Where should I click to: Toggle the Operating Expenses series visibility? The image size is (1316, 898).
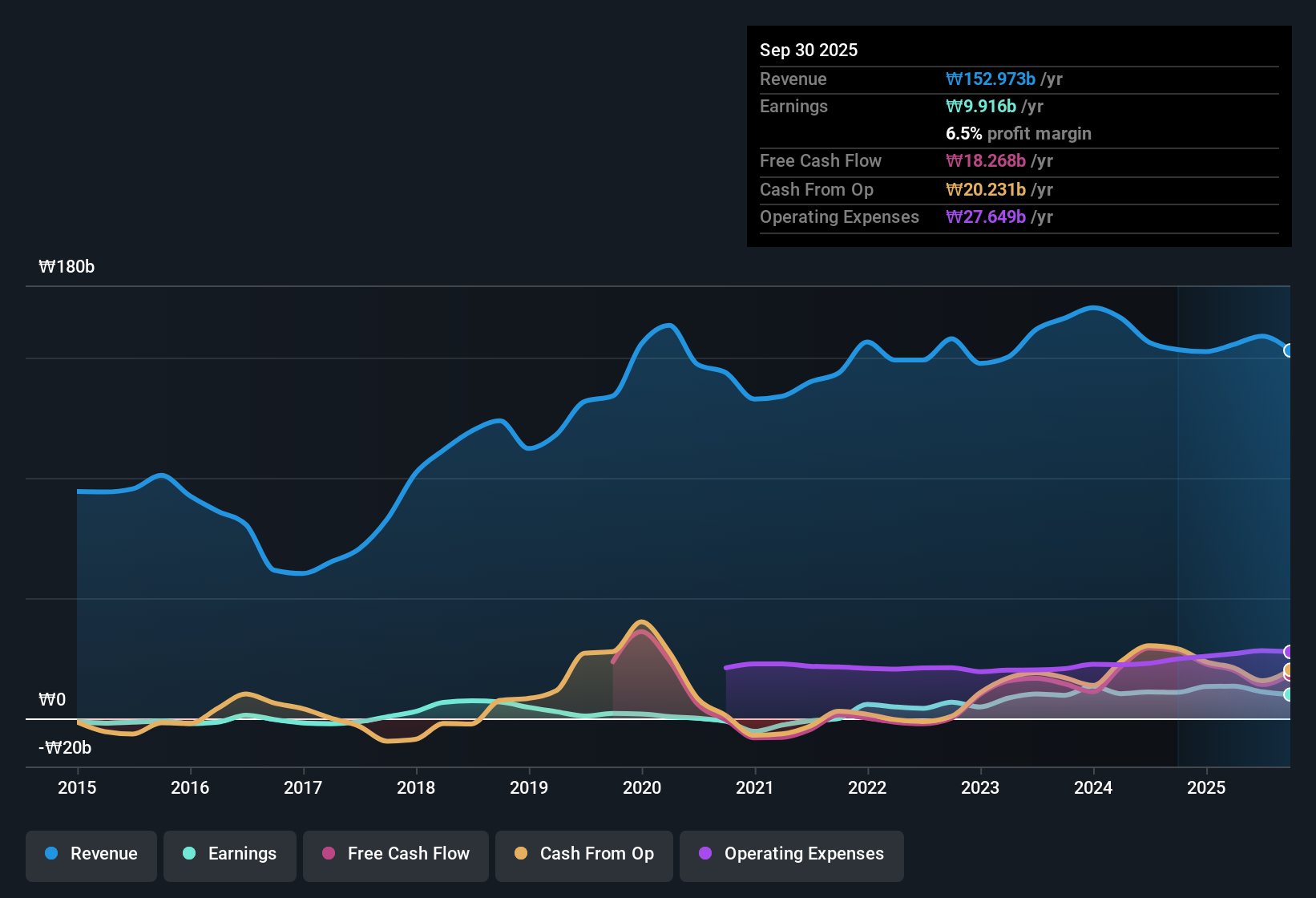pos(791,854)
